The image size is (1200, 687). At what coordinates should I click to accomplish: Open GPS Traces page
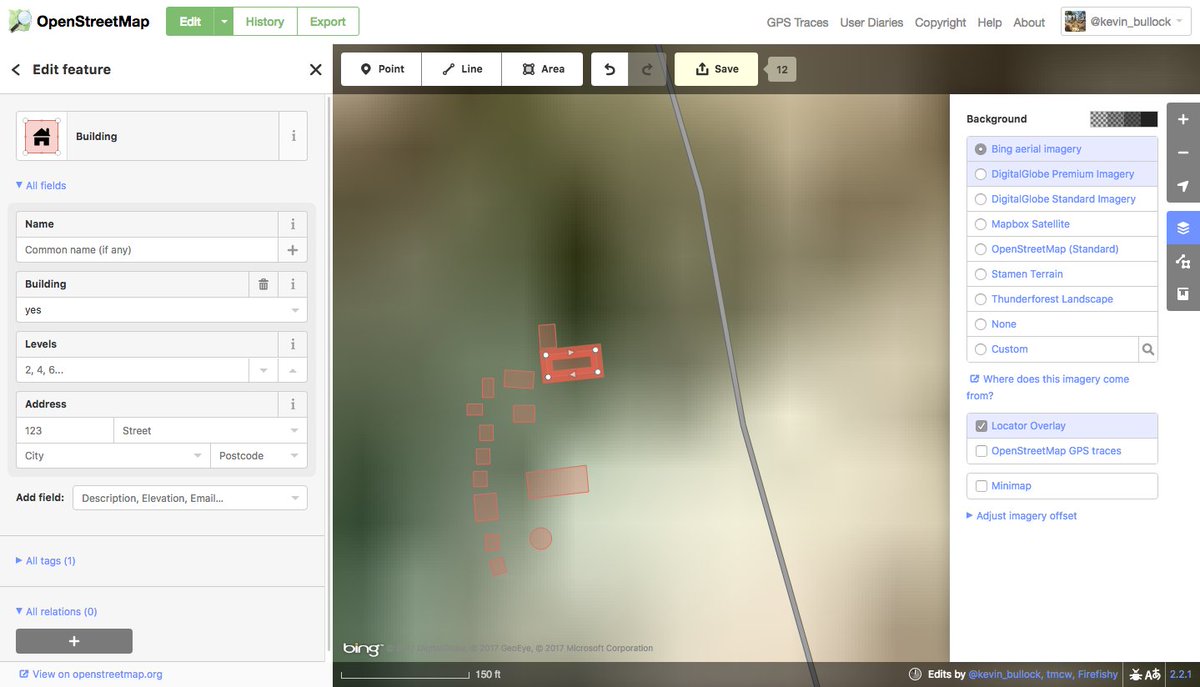(797, 22)
